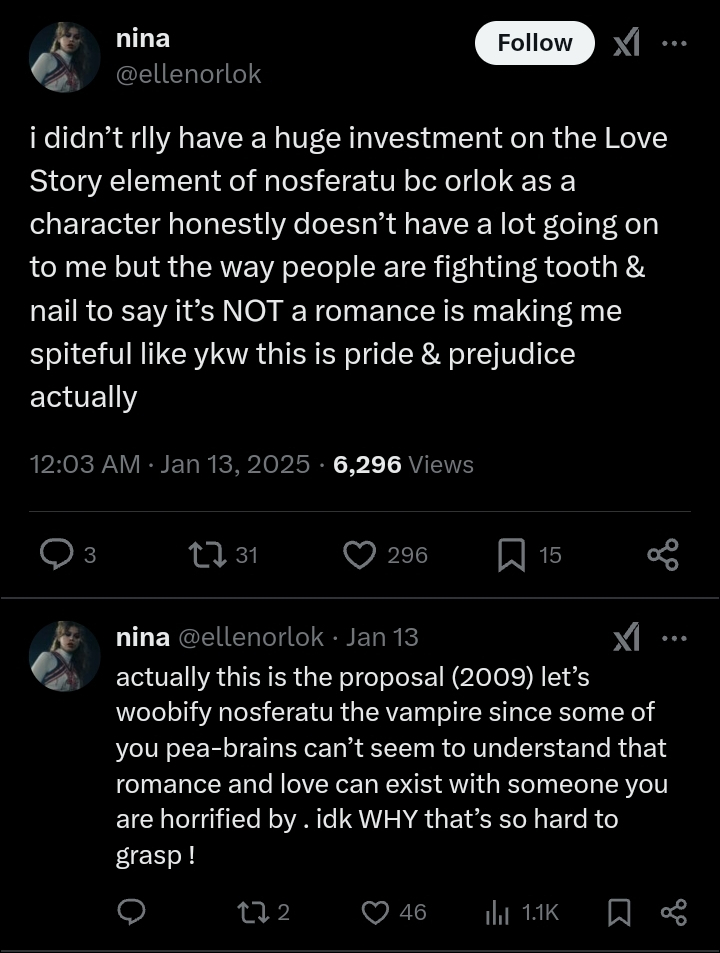The width and height of the screenshot is (720, 953).
Task: Repost the main post with 31 reposts
Action: pyautogui.click(x=205, y=554)
